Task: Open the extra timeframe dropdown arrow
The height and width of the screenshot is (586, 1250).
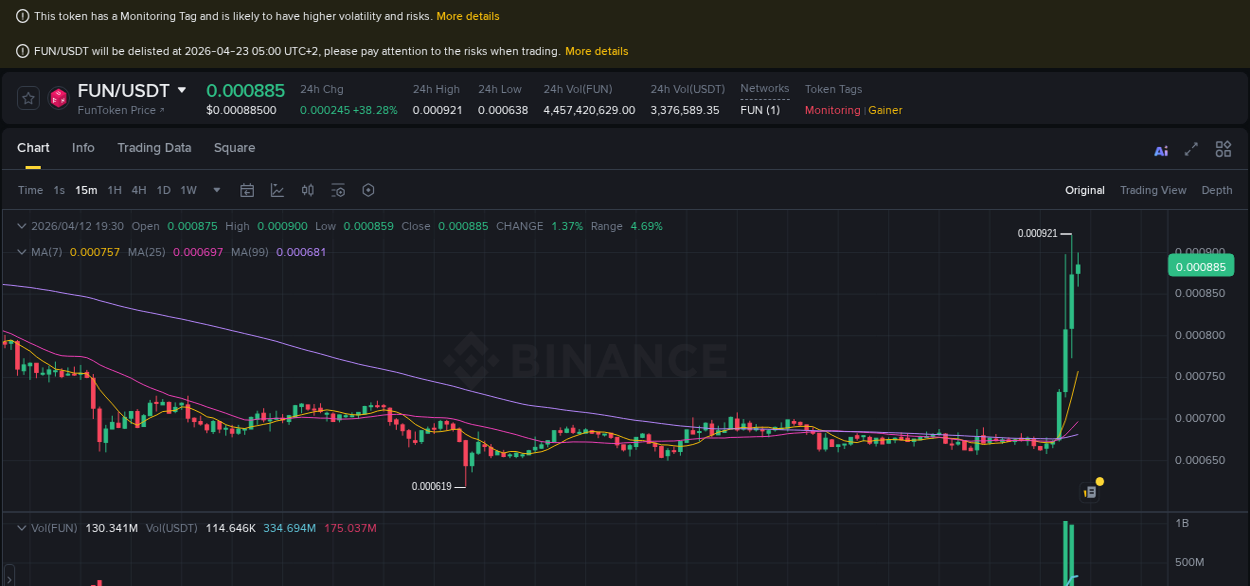Action: (216, 190)
